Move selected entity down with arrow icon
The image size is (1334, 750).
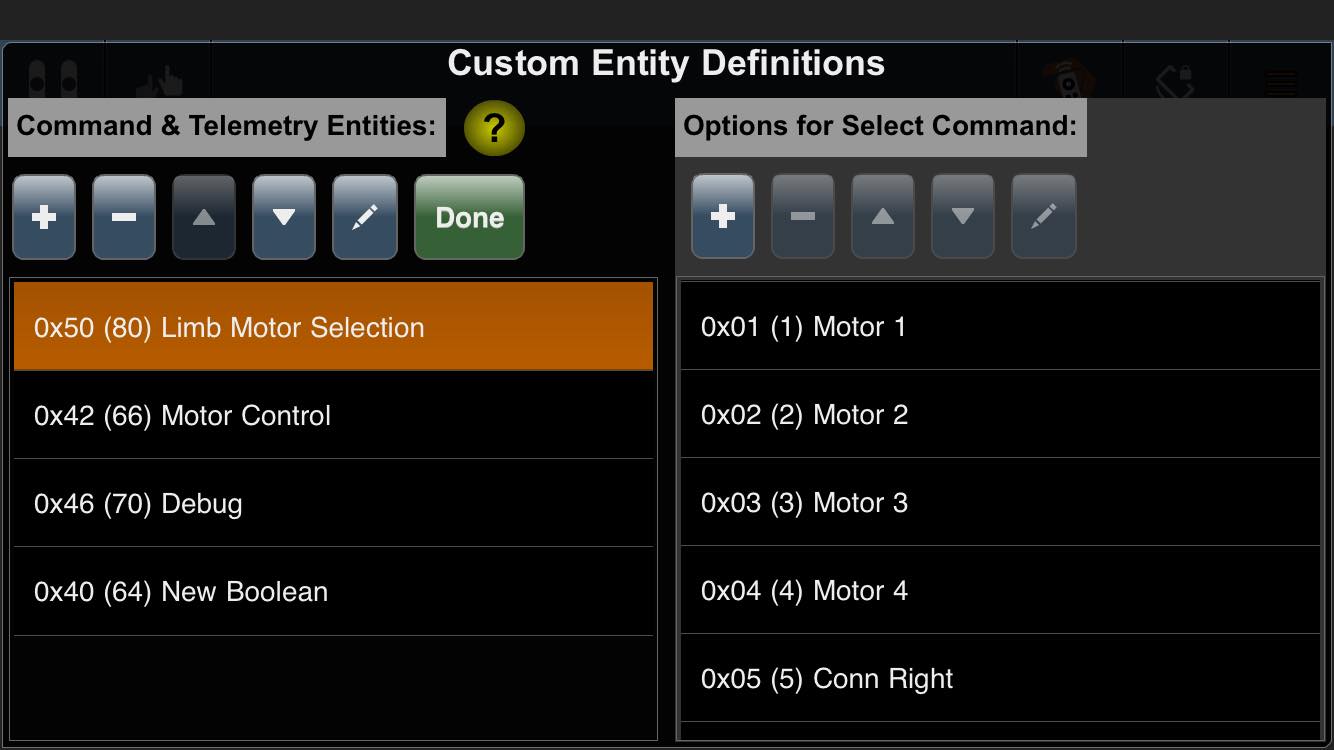tap(284, 217)
